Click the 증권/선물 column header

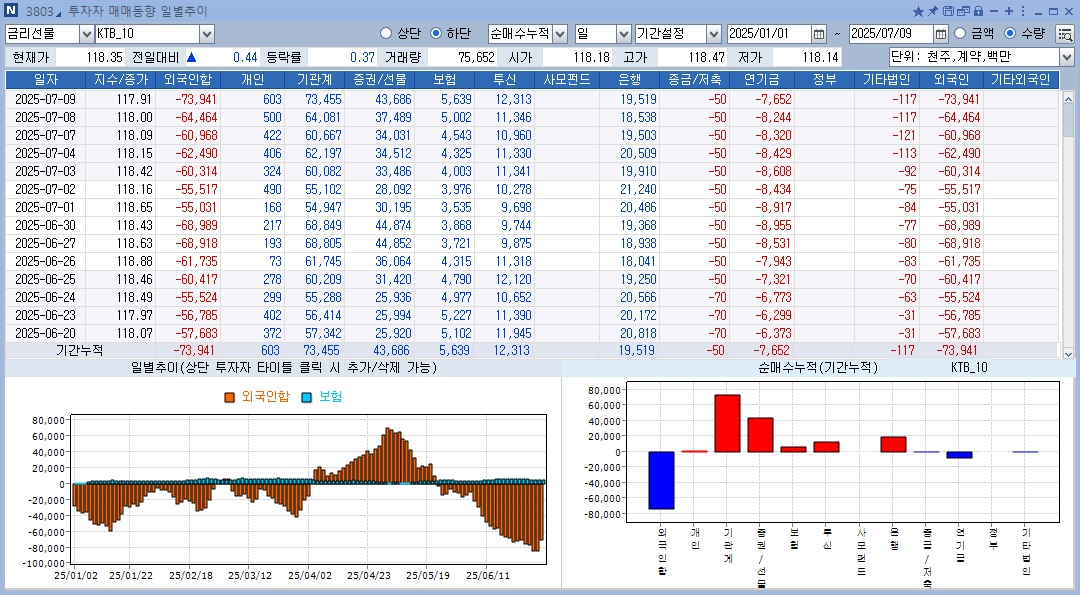(x=380, y=80)
